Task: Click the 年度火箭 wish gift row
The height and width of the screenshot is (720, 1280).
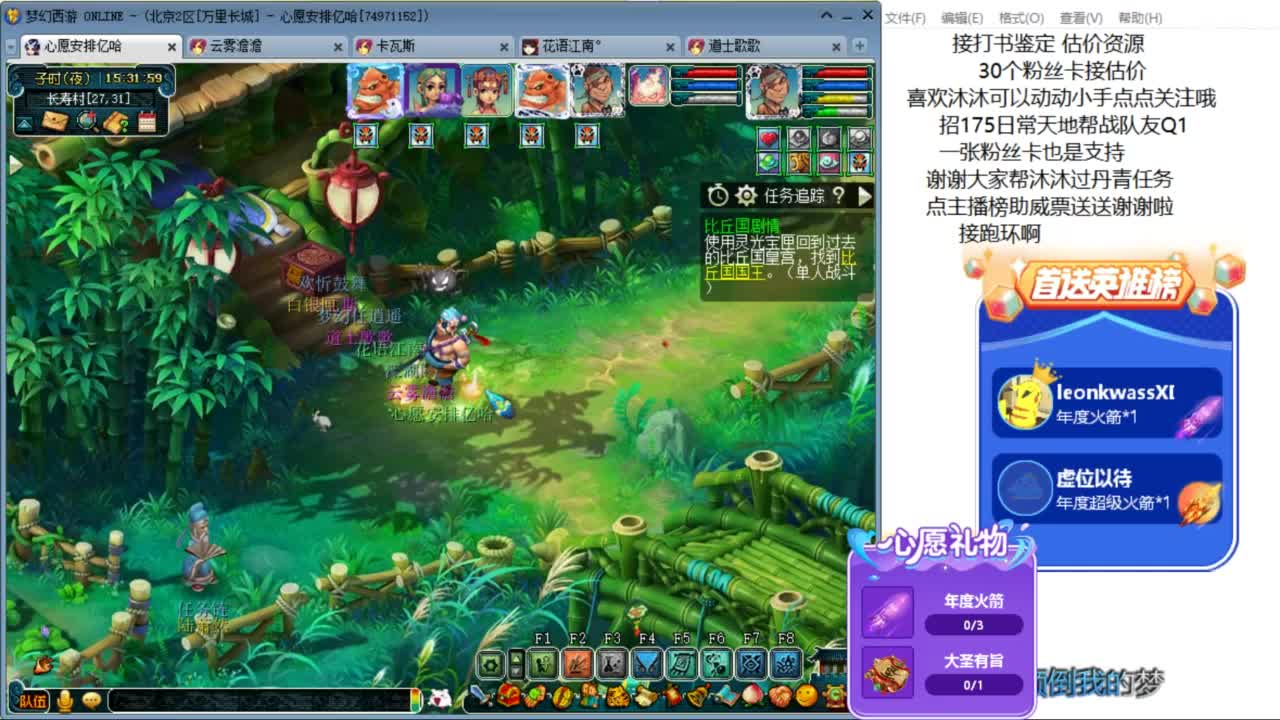Action: pos(943,613)
